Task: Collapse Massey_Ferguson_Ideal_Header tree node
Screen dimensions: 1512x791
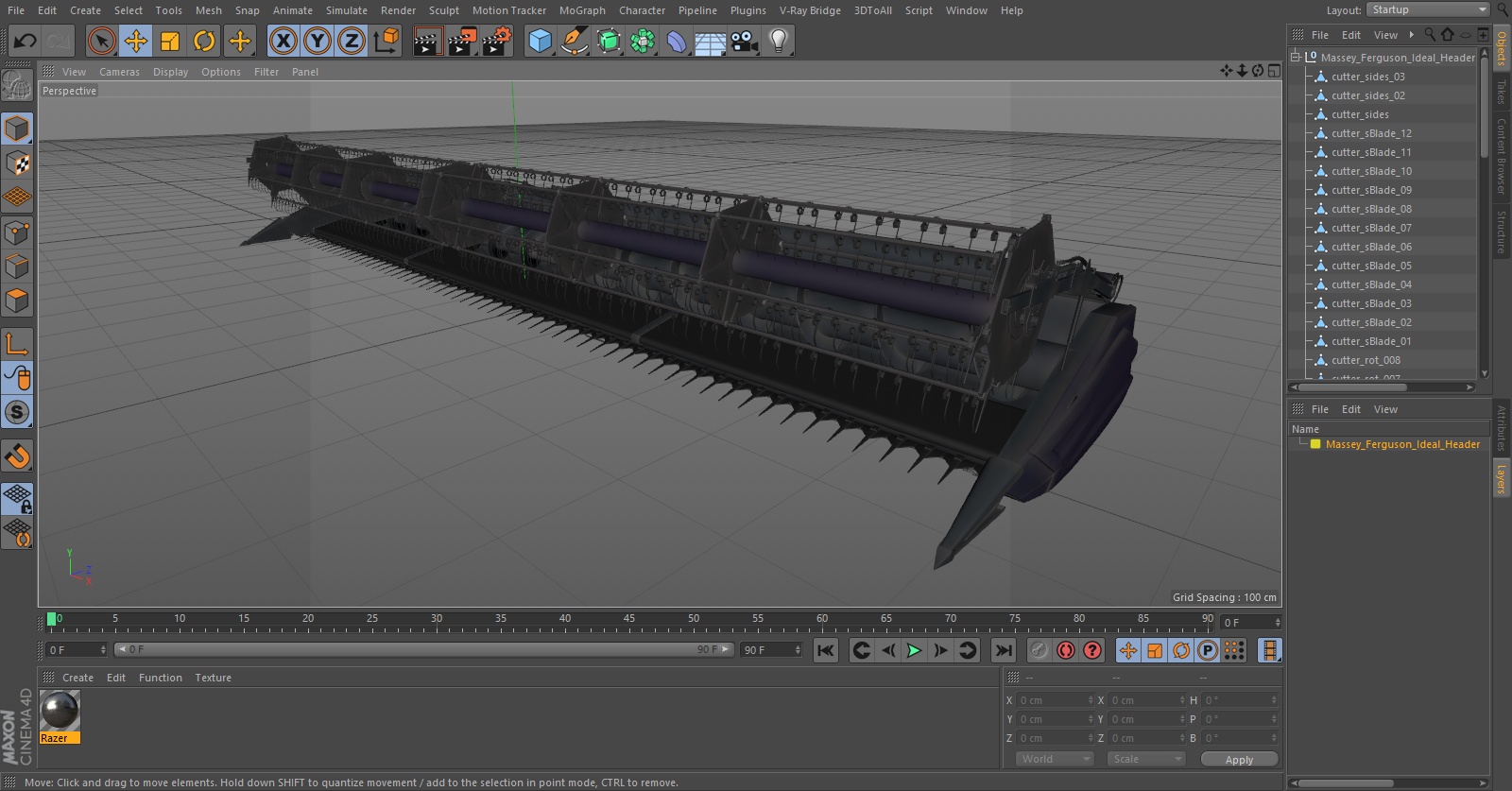Action: (1296, 57)
